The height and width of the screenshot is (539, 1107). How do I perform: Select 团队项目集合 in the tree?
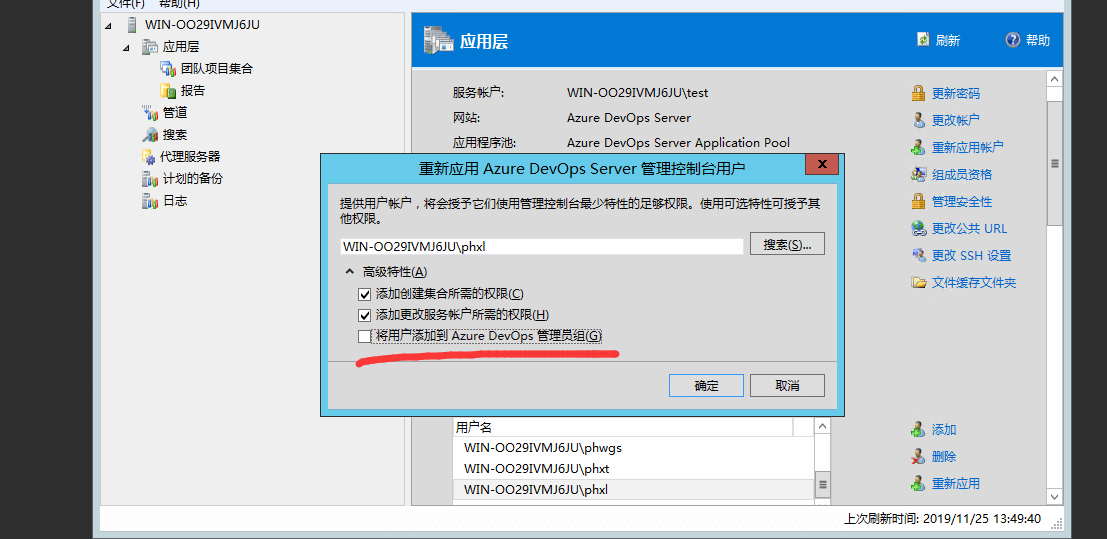[216, 69]
